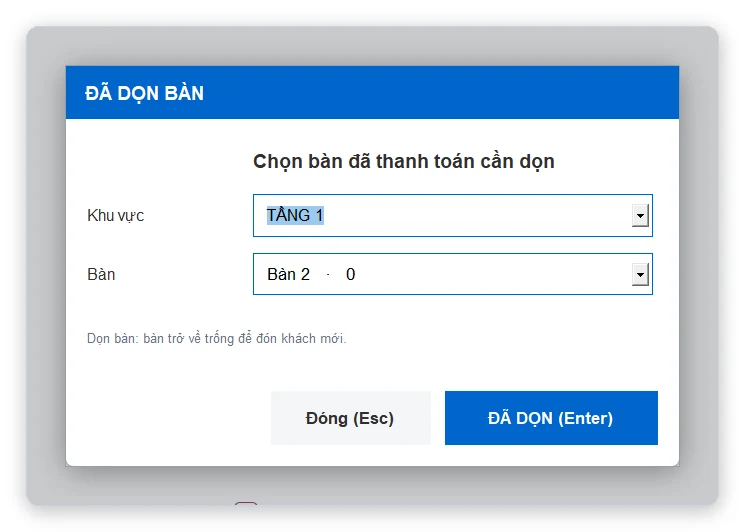Open the Khu vực dropdown arrow
Image resolution: width=745 pixels, height=532 pixels.
(x=640, y=216)
